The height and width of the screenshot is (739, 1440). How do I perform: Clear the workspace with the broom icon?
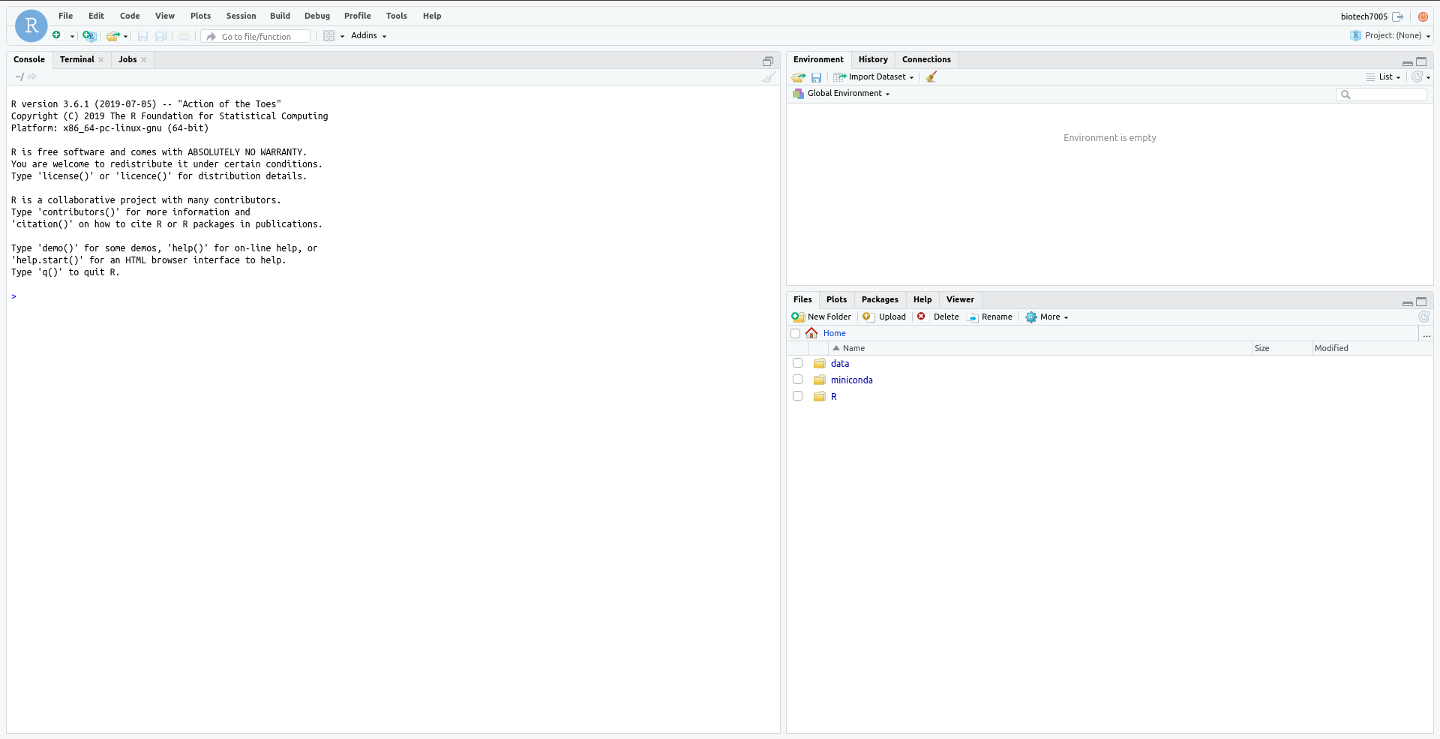pyautogui.click(x=932, y=76)
